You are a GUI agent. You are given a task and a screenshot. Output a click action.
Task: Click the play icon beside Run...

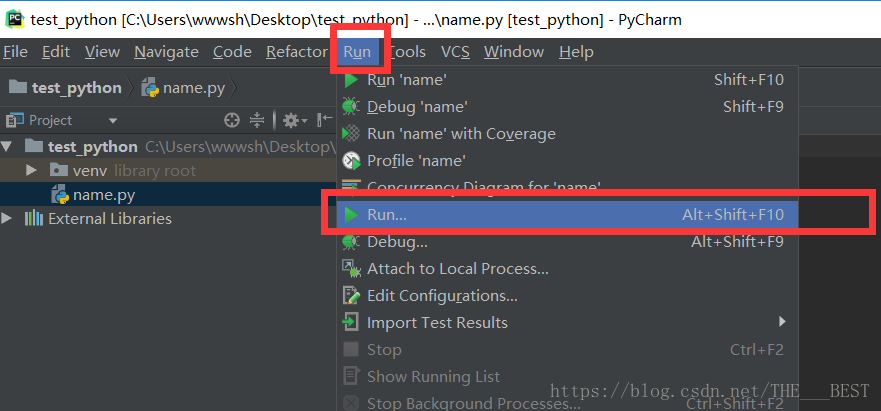click(351, 215)
